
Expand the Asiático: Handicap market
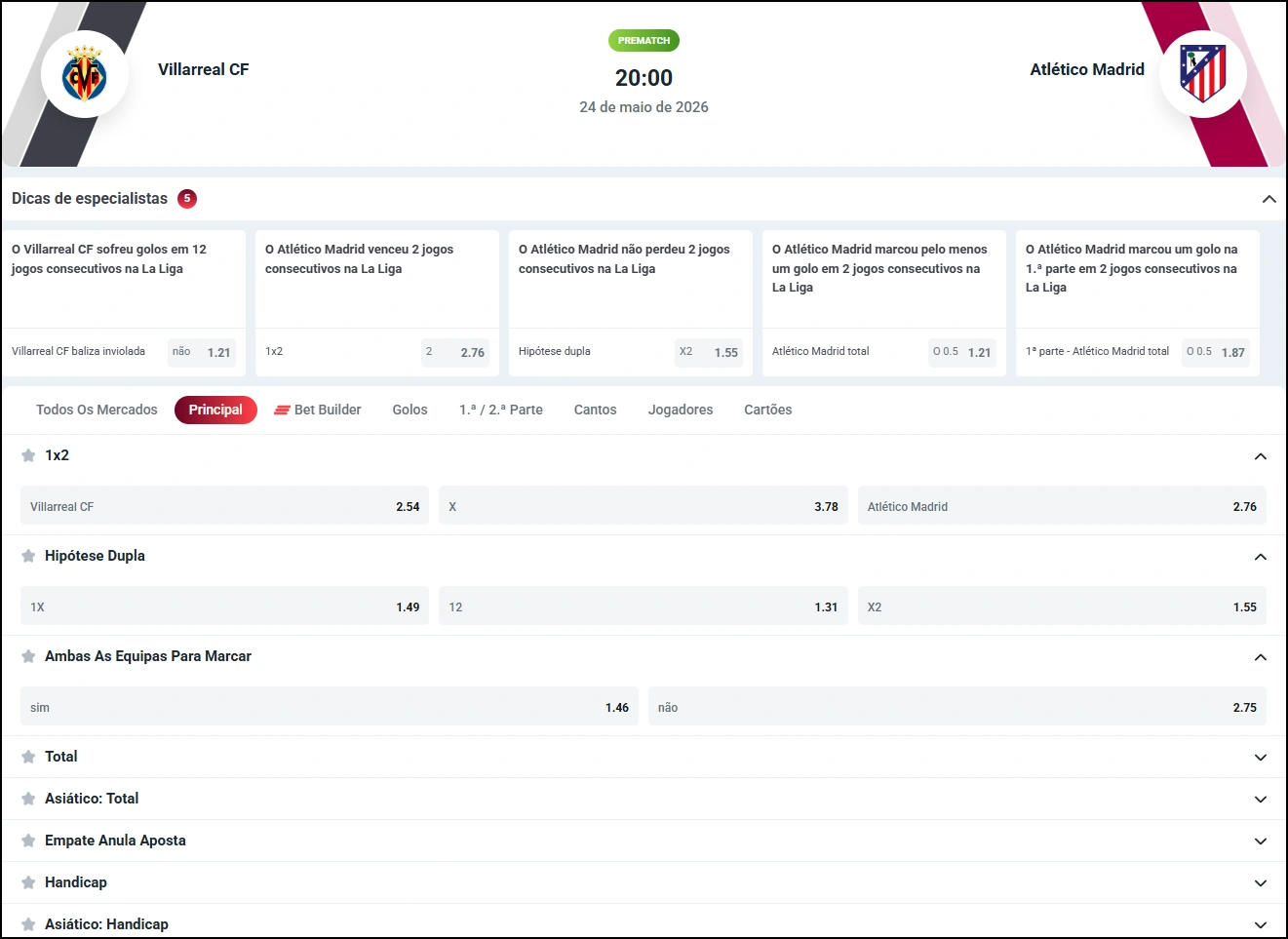(1261, 925)
